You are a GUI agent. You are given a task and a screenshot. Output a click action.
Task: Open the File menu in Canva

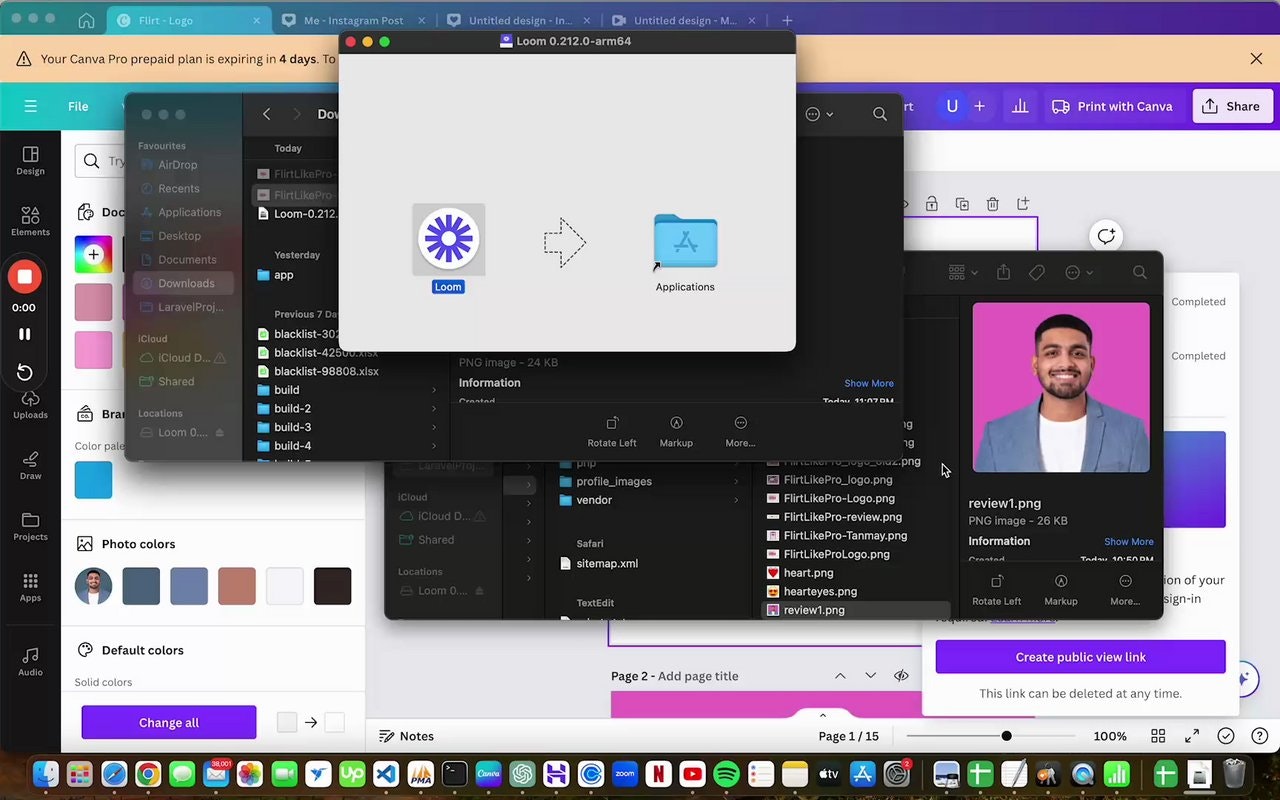coord(78,106)
